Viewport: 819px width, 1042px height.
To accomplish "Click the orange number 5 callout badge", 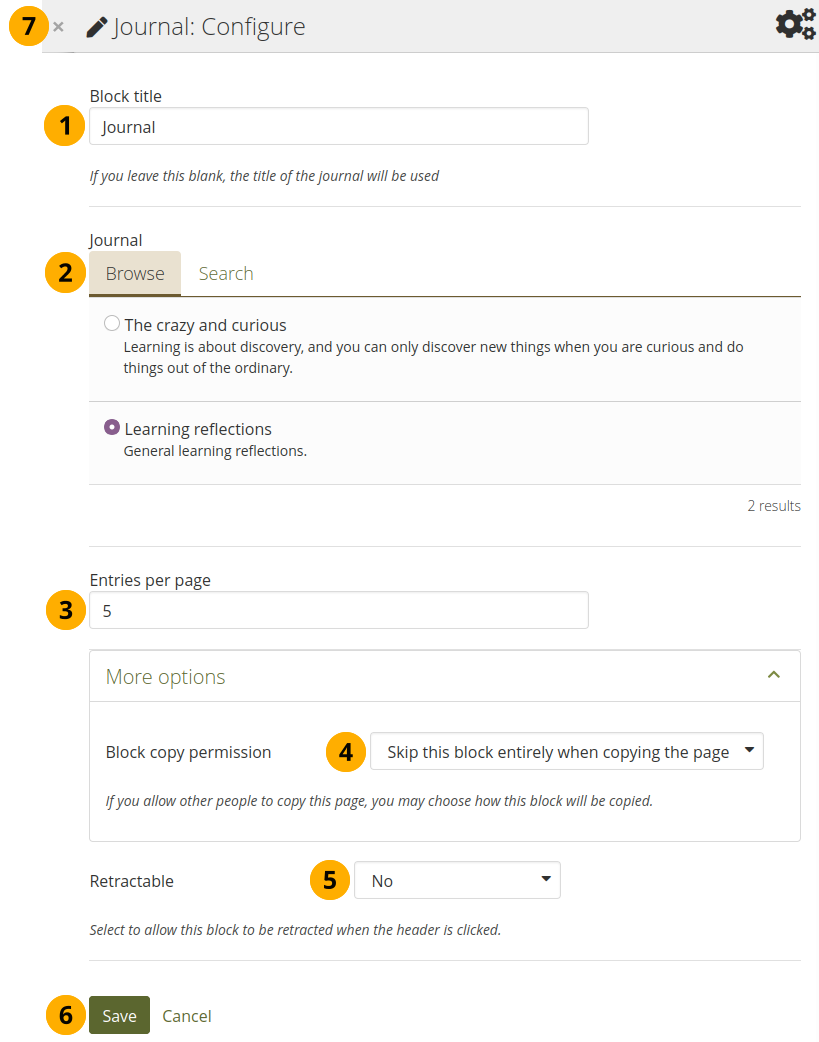I will (330, 881).
